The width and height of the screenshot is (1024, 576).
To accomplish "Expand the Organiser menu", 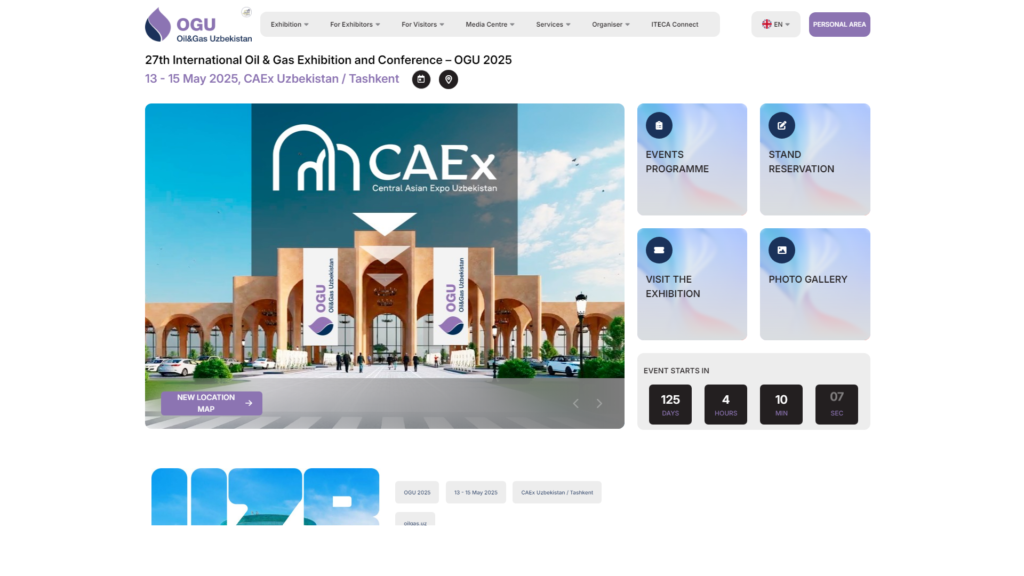I will [x=611, y=24].
